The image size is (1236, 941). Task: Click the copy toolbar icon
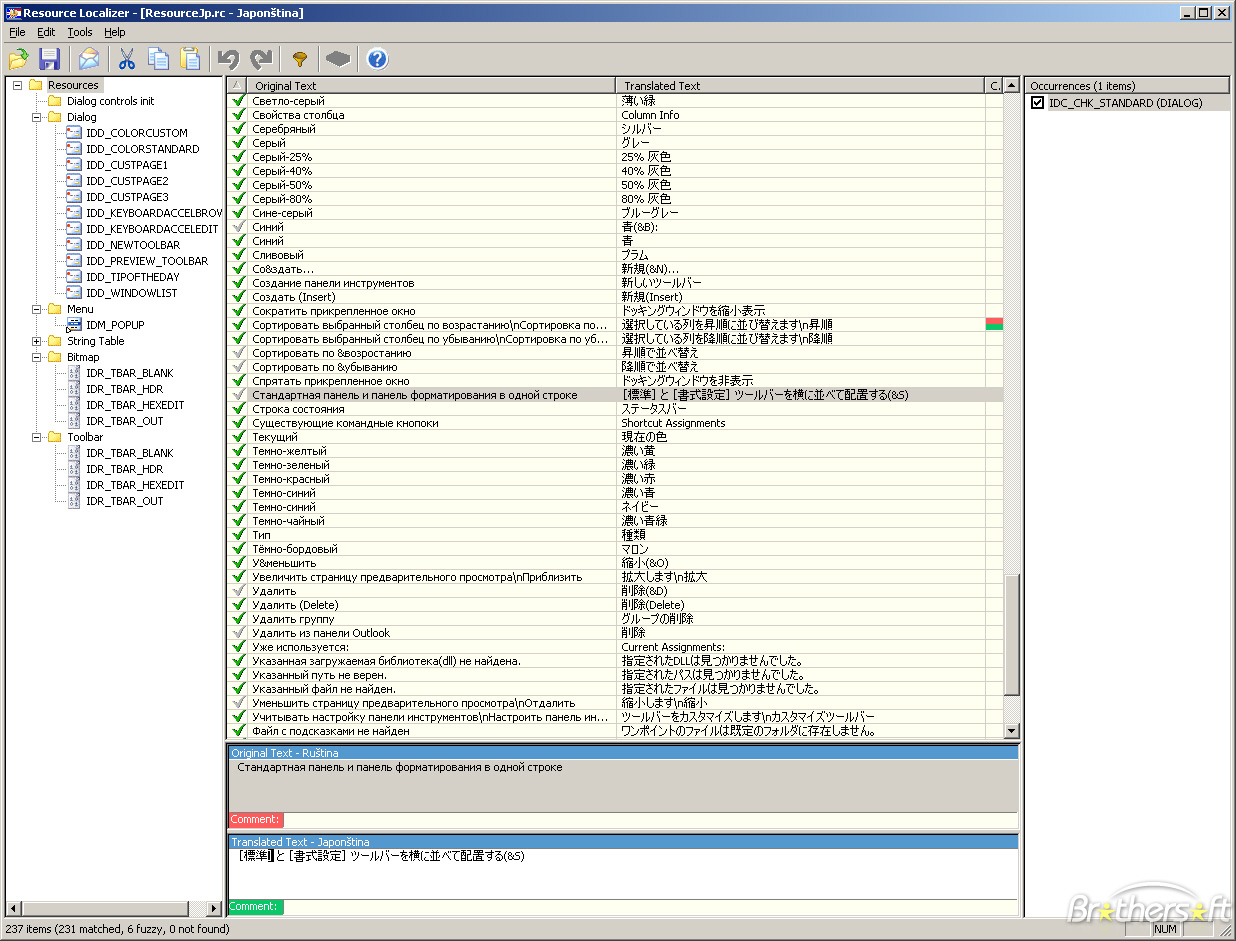[158, 59]
